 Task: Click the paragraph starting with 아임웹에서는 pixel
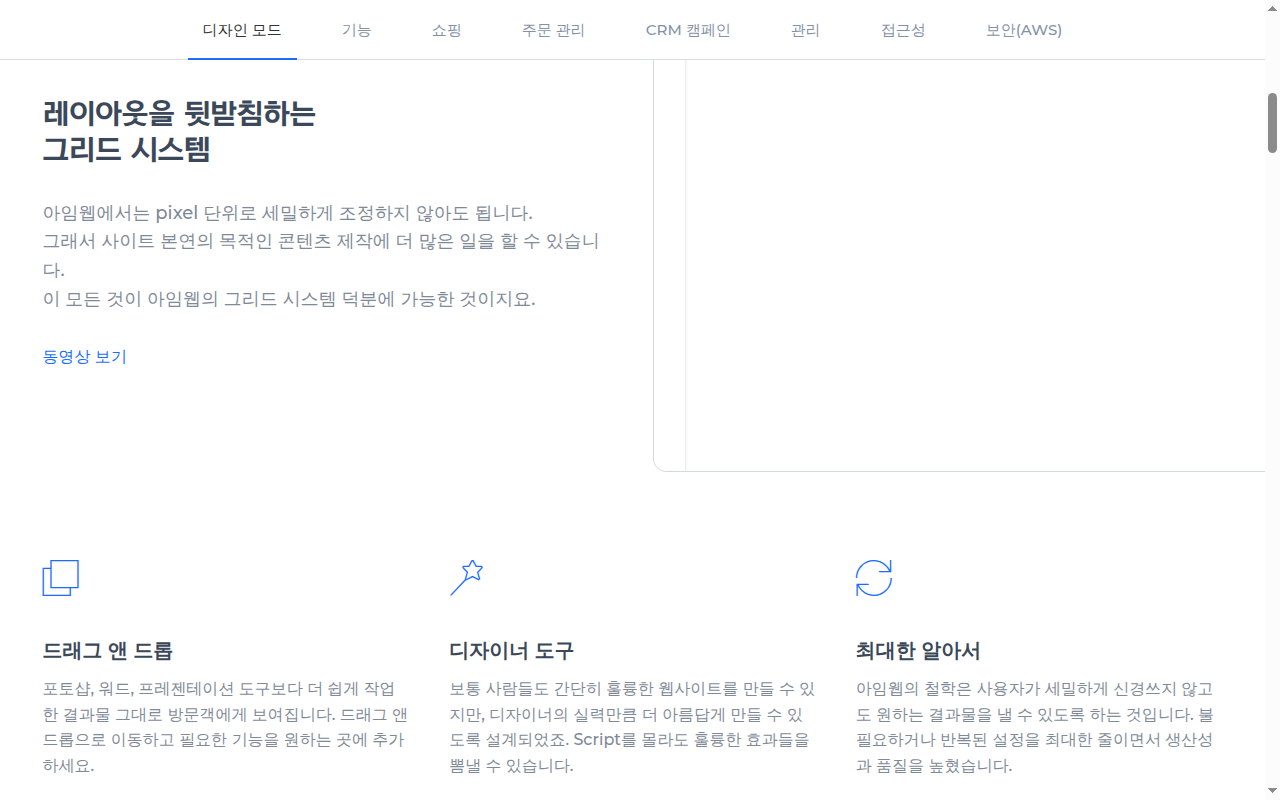tap(321, 256)
